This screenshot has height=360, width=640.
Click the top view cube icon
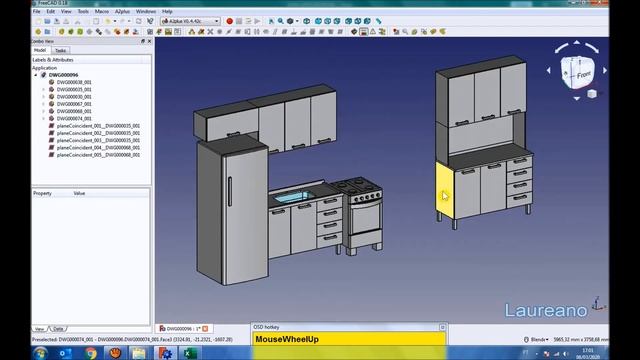pos(327,21)
